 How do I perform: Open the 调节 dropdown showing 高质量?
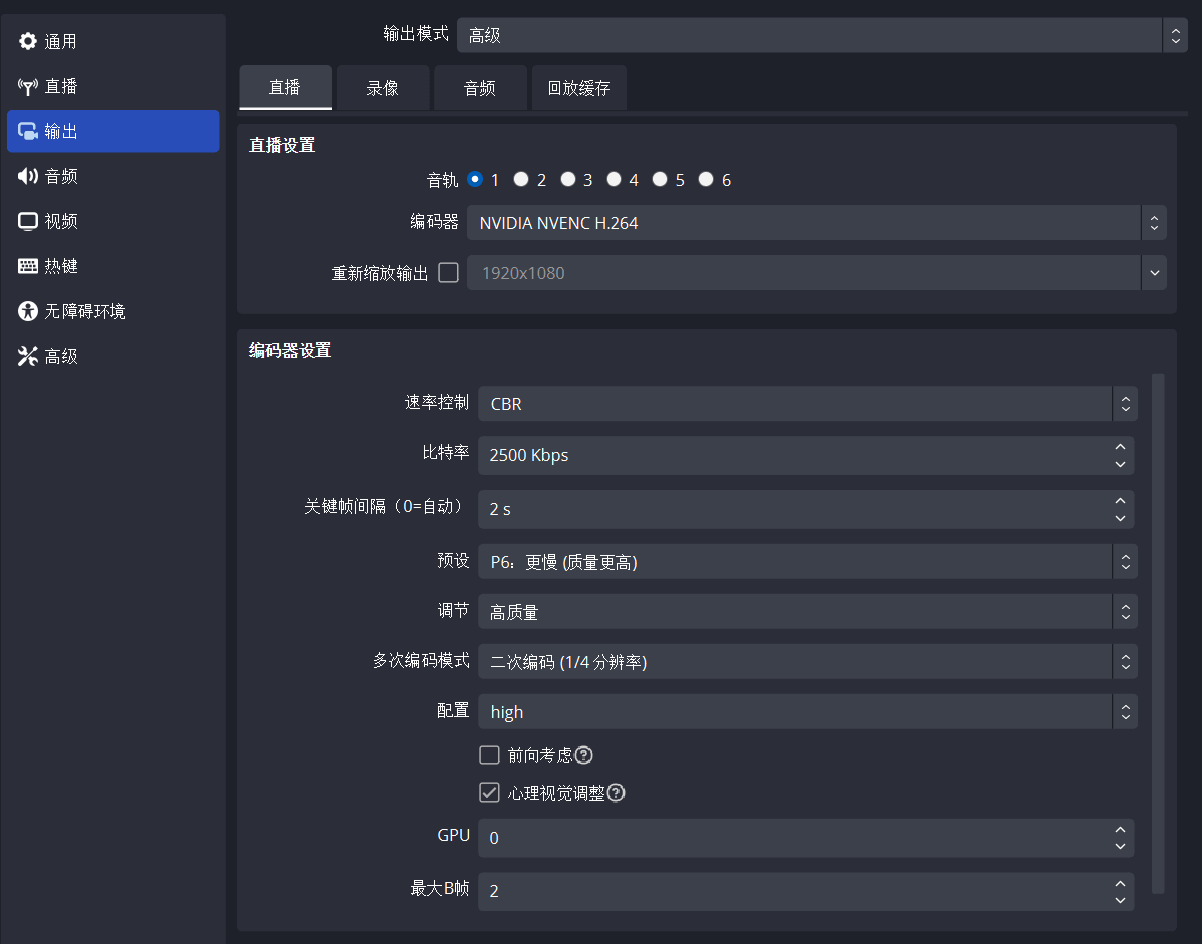coord(808,612)
